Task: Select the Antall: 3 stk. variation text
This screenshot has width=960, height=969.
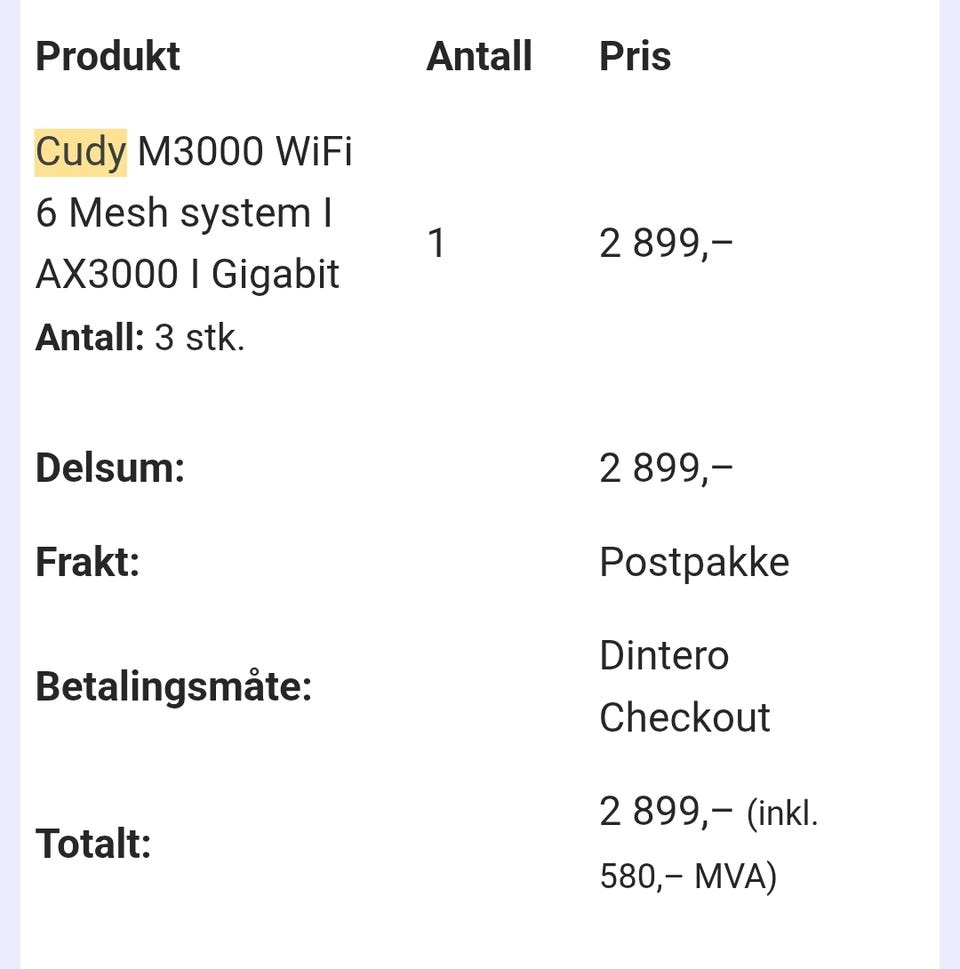Action: (x=140, y=337)
